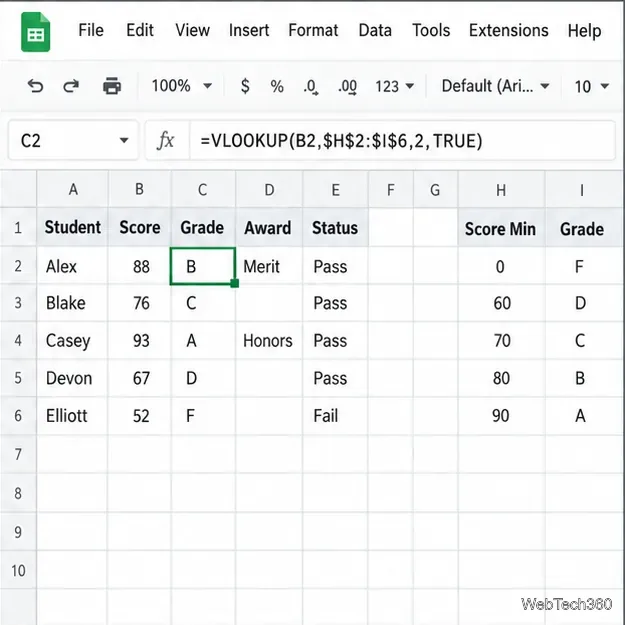625x625 pixels.
Task: Select column I header
Action: [583, 189]
